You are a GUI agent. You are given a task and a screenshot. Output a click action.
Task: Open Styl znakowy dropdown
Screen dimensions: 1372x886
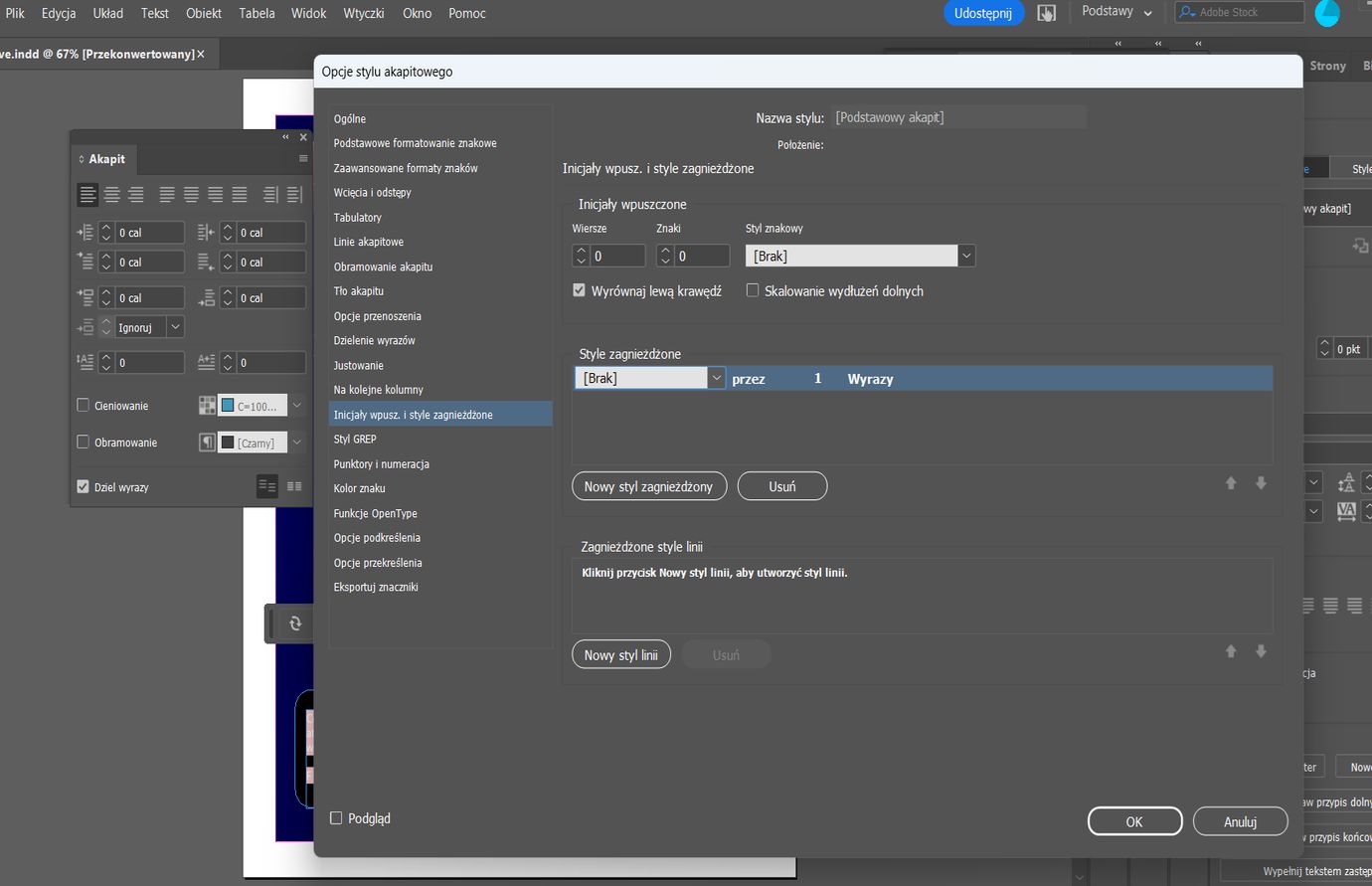pos(966,257)
